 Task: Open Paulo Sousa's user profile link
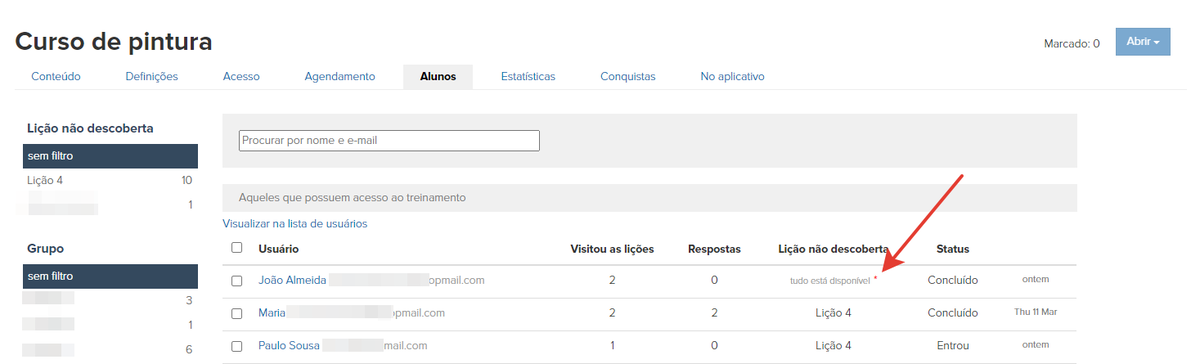(x=289, y=346)
